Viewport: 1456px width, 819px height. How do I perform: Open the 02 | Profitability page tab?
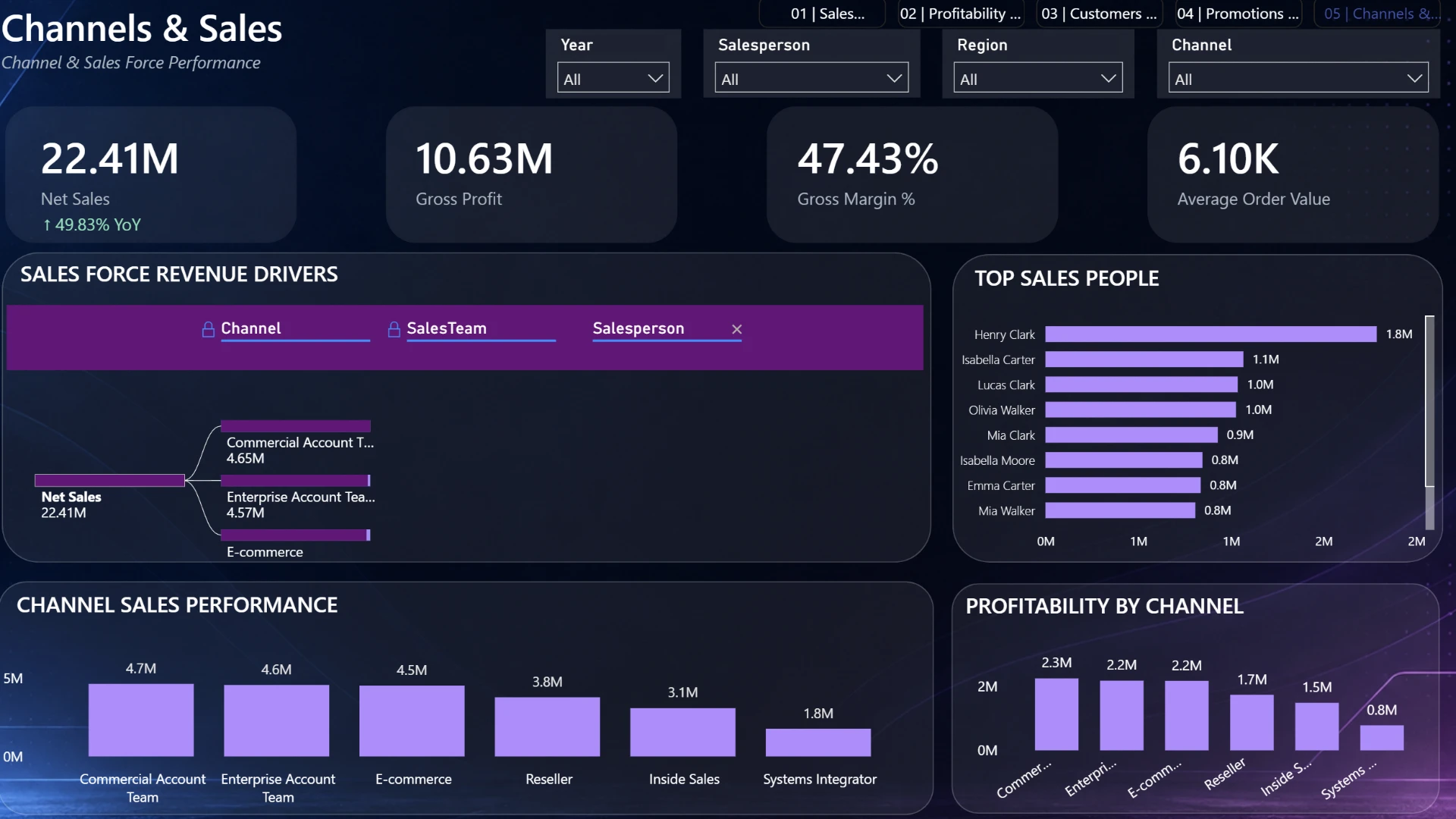(x=960, y=14)
